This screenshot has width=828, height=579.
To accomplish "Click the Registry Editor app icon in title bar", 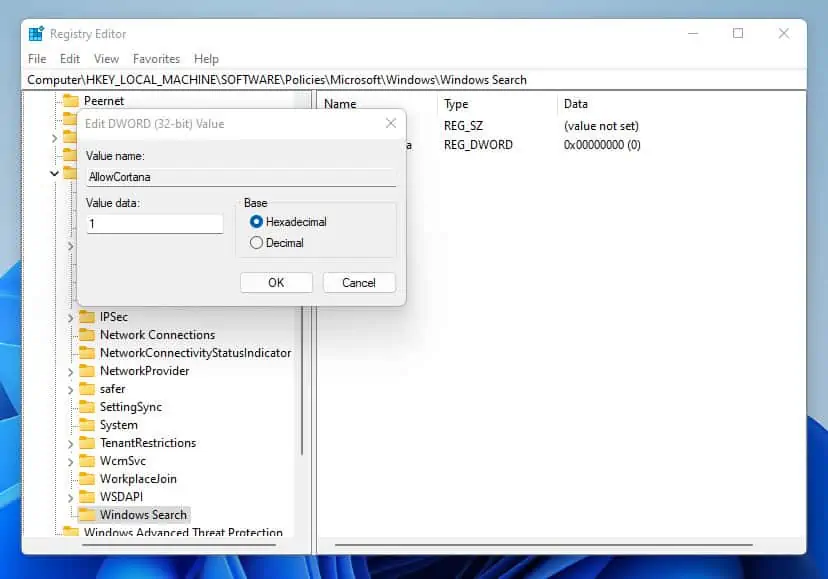I will 36,34.
